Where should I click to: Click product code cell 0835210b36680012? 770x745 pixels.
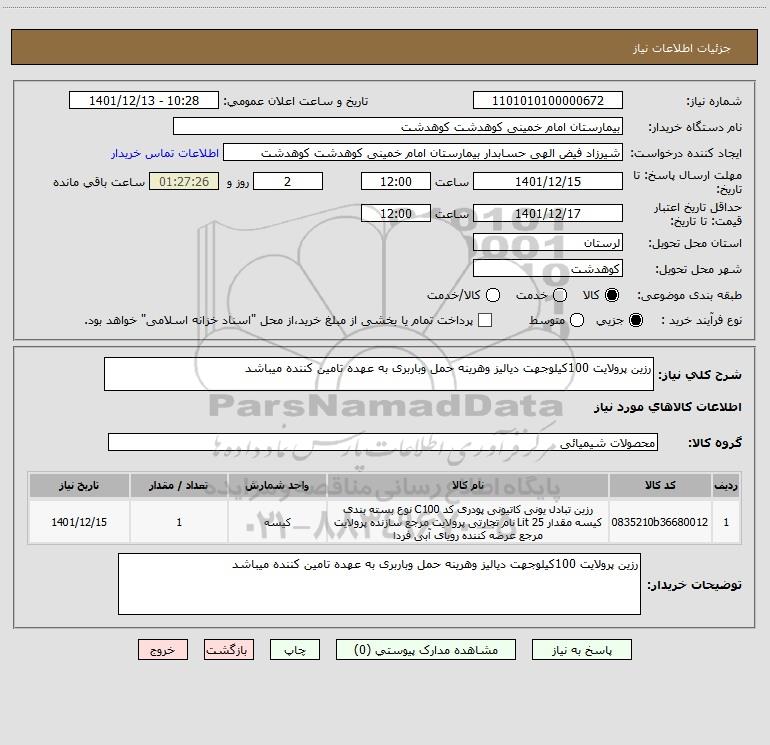(660, 522)
